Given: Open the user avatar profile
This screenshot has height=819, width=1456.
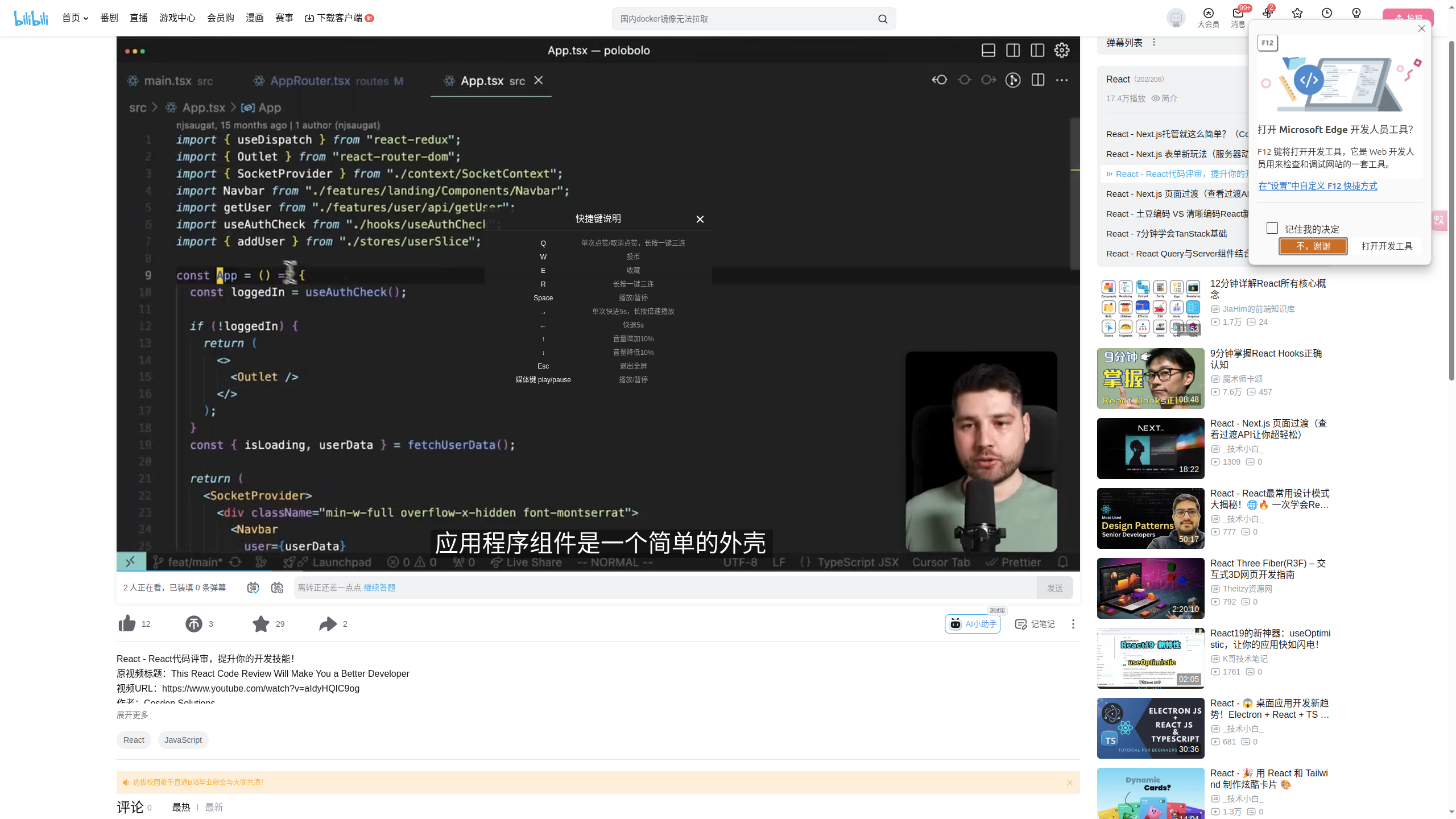Looking at the screenshot, I should 1176,18.
